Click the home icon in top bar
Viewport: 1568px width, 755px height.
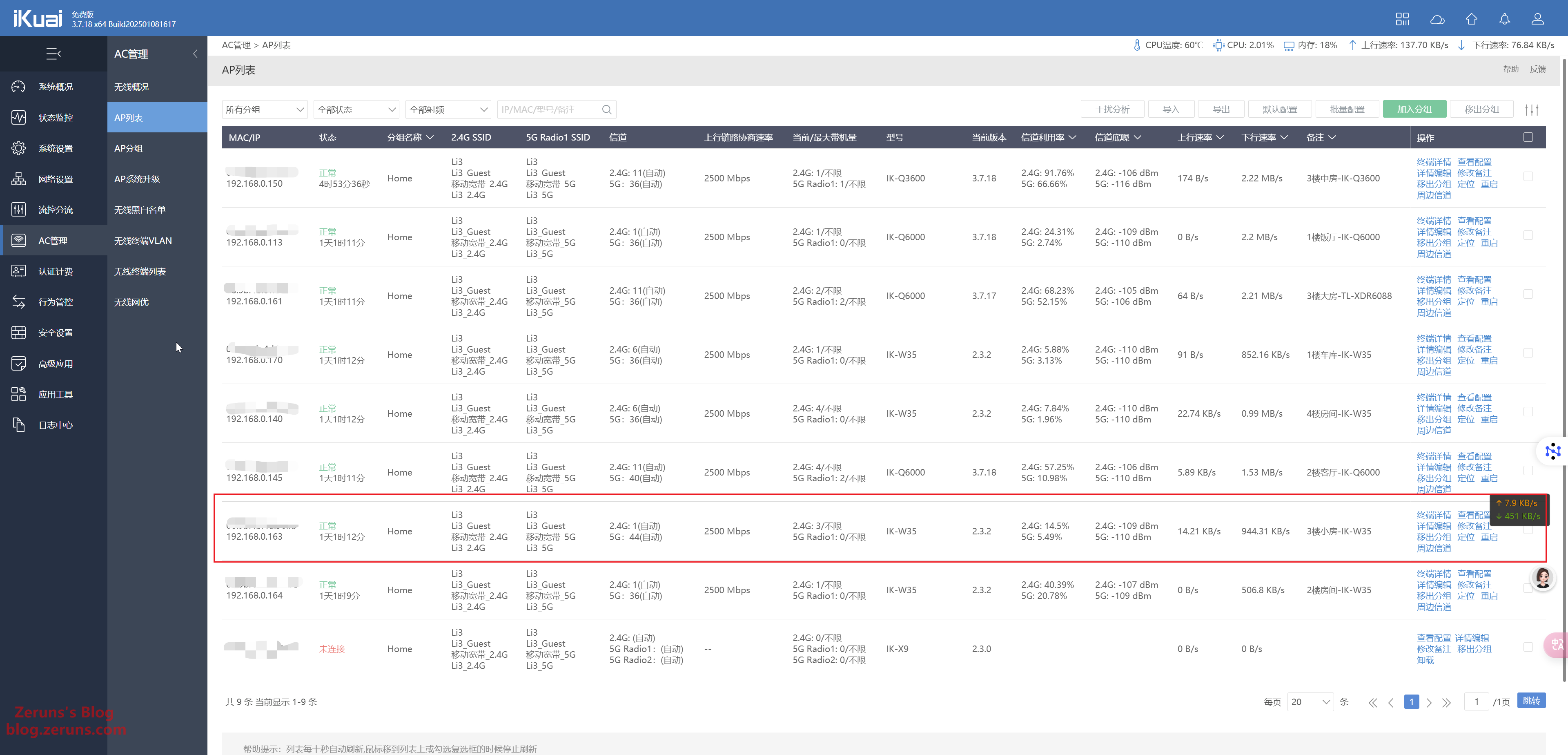1471,19
